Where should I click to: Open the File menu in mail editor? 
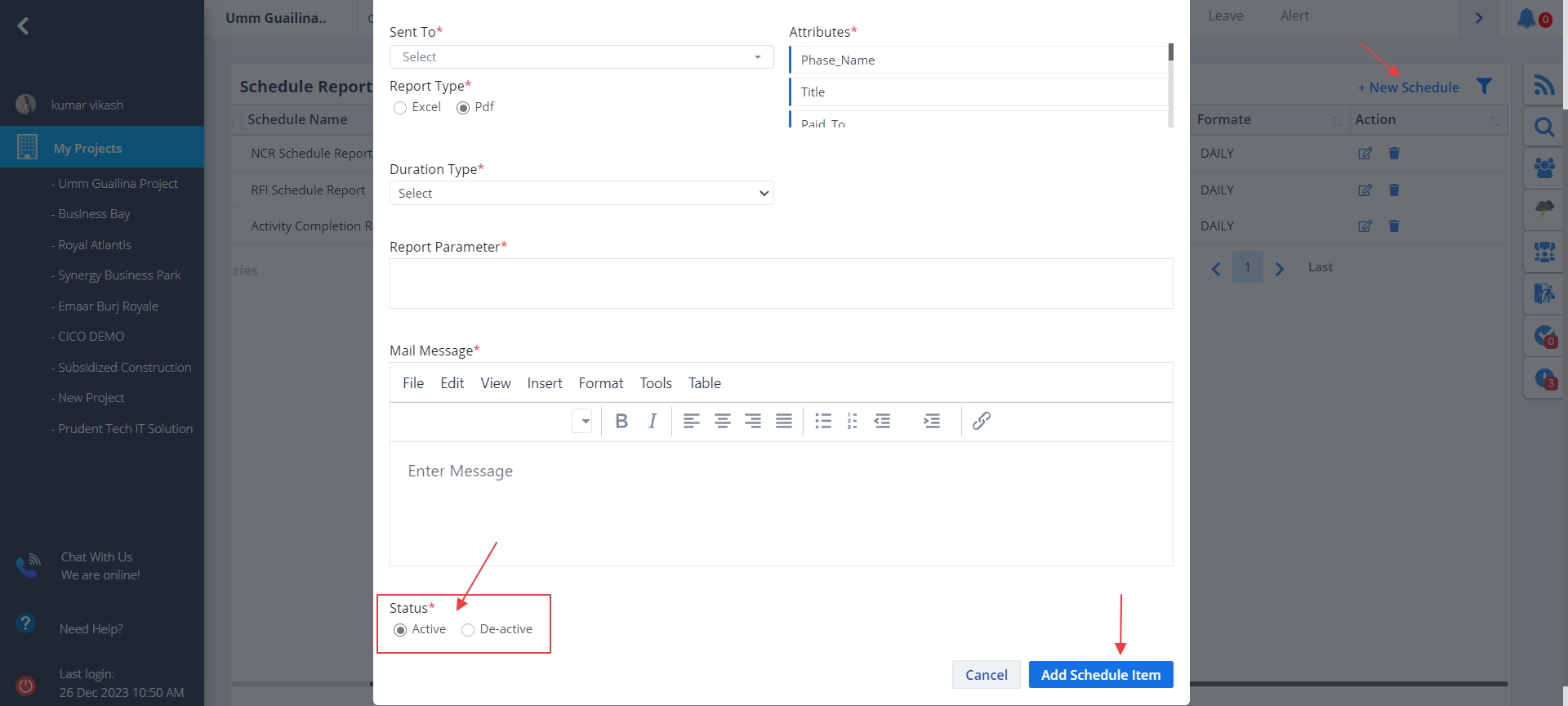click(413, 383)
